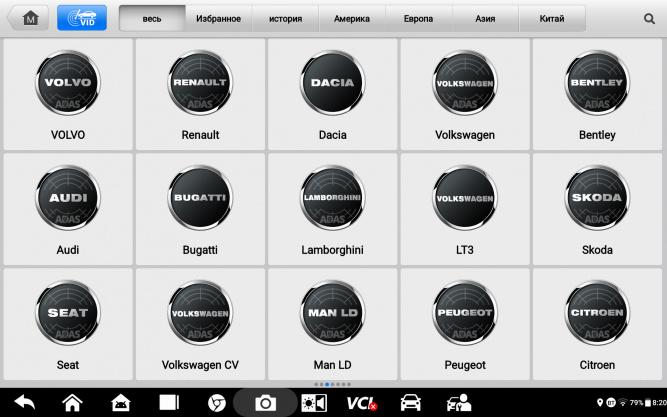667x417 pixels.
Task: Select the LT3 Volkswagen icon
Action: 465,198
